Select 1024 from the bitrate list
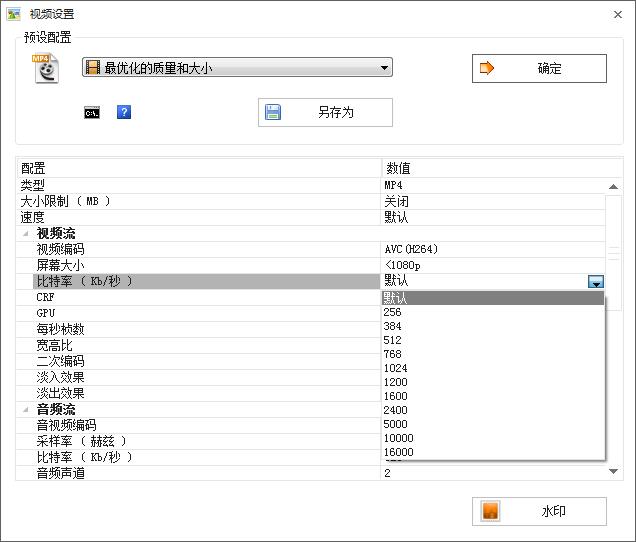Screen dimensions: 636x542 (x=396, y=368)
